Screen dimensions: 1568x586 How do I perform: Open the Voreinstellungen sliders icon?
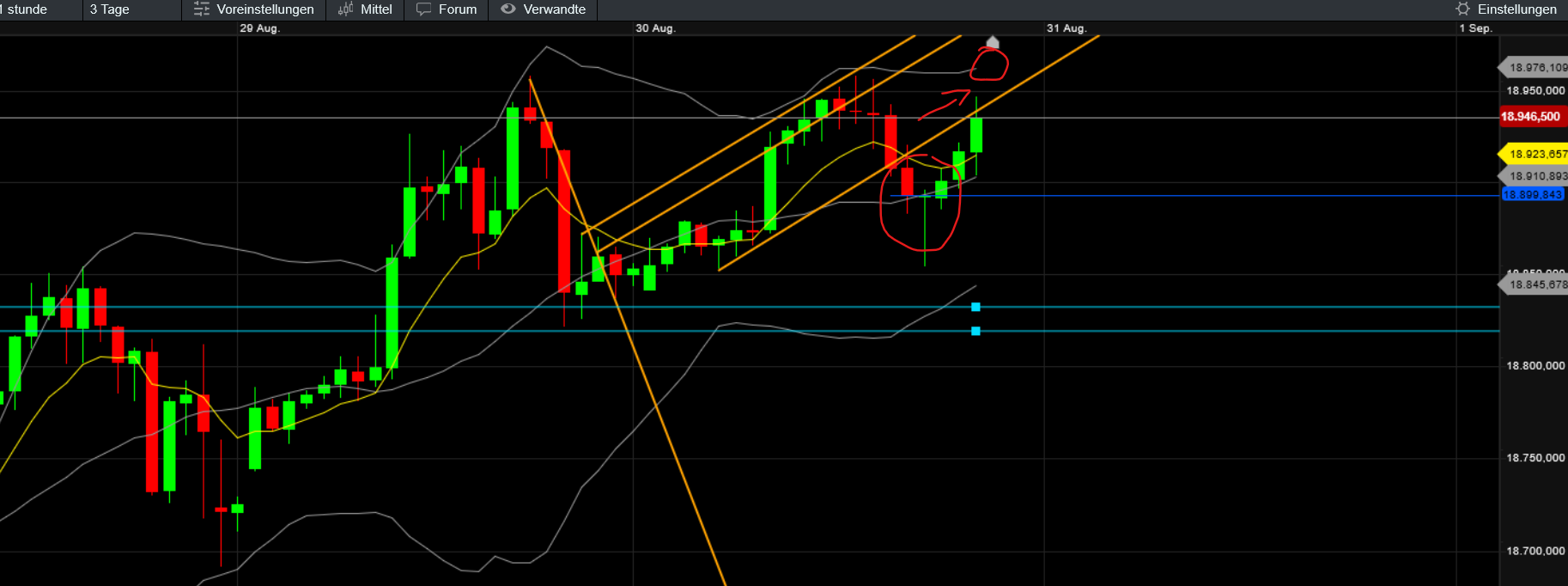tap(202, 9)
